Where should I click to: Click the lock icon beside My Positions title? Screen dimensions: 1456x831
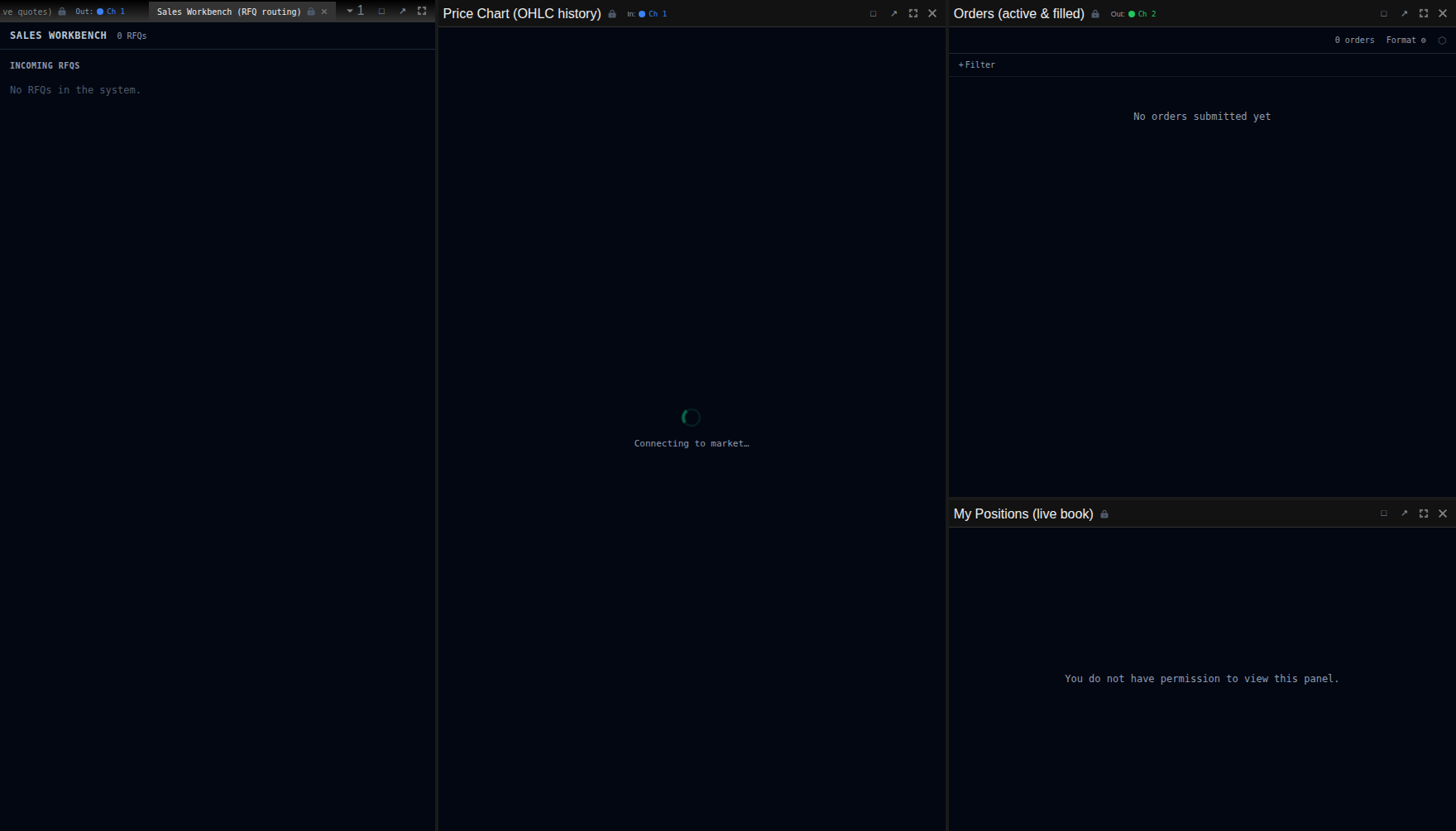point(1104,514)
